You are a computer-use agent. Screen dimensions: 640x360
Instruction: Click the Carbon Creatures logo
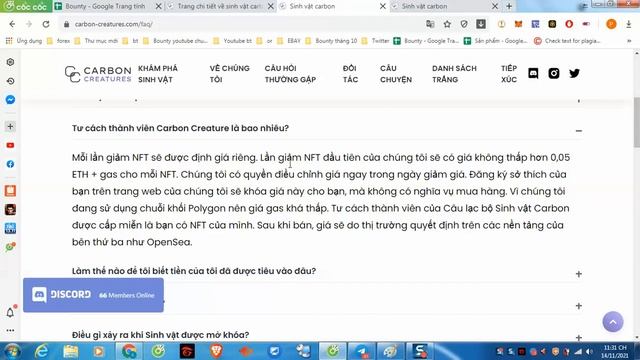[x=98, y=74]
